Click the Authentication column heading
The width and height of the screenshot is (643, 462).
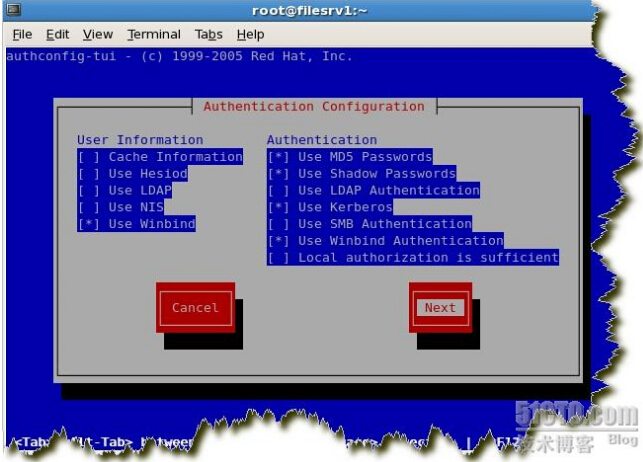coord(322,140)
